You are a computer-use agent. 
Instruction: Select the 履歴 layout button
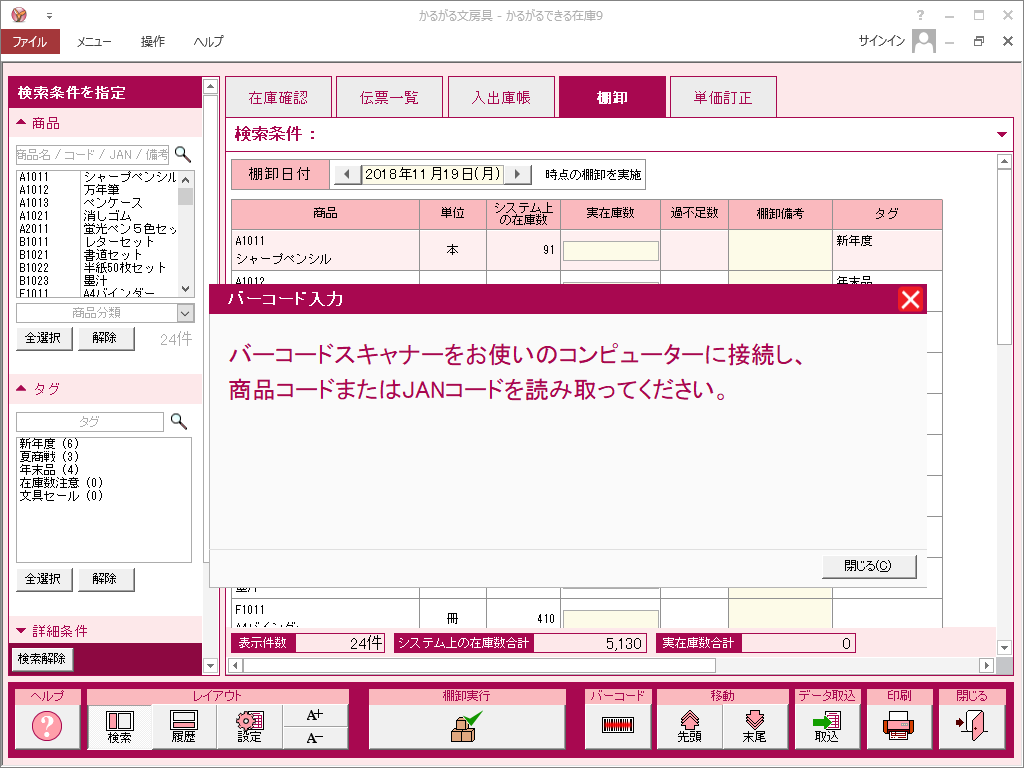pyautogui.click(x=184, y=726)
